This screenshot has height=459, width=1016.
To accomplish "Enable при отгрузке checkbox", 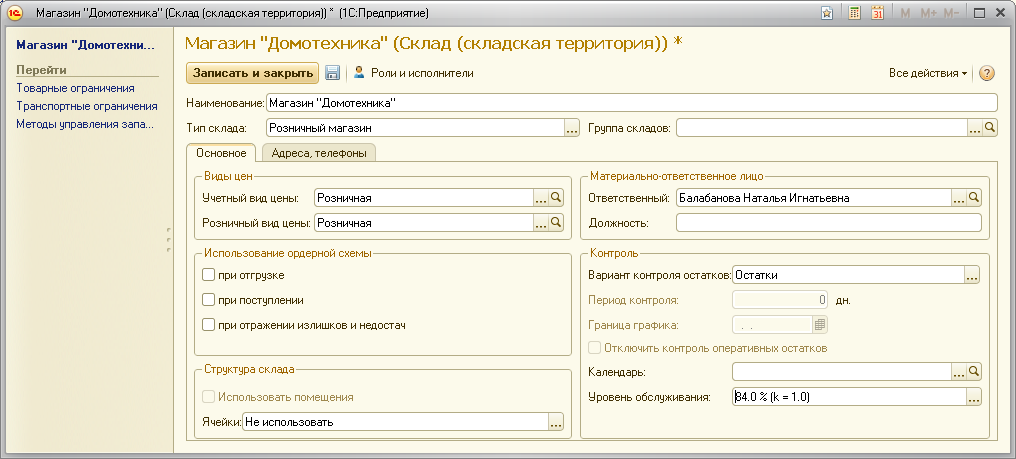I will point(208,275).
